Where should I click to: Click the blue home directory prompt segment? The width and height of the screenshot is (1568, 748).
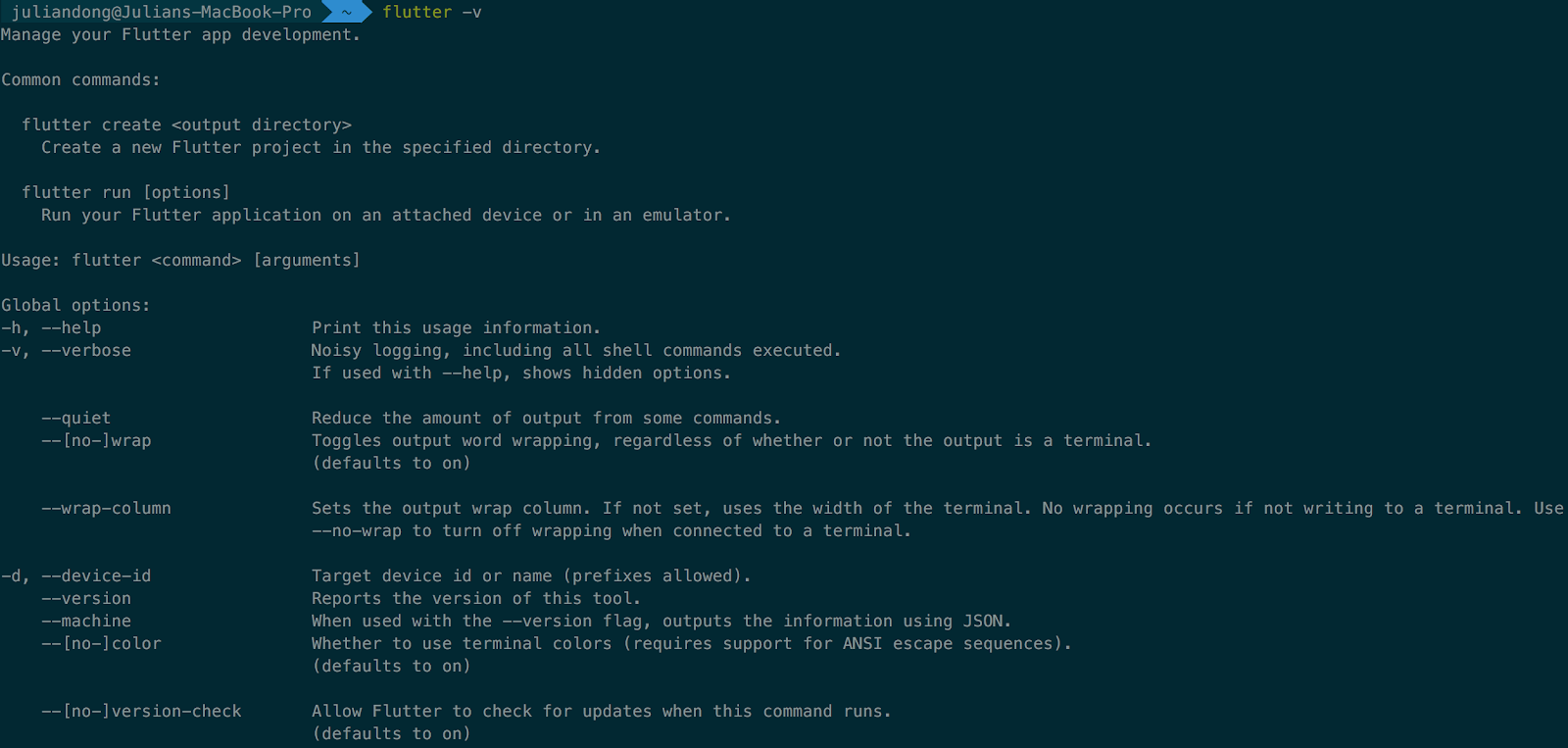pyautogui.click(x=345, y=12)
